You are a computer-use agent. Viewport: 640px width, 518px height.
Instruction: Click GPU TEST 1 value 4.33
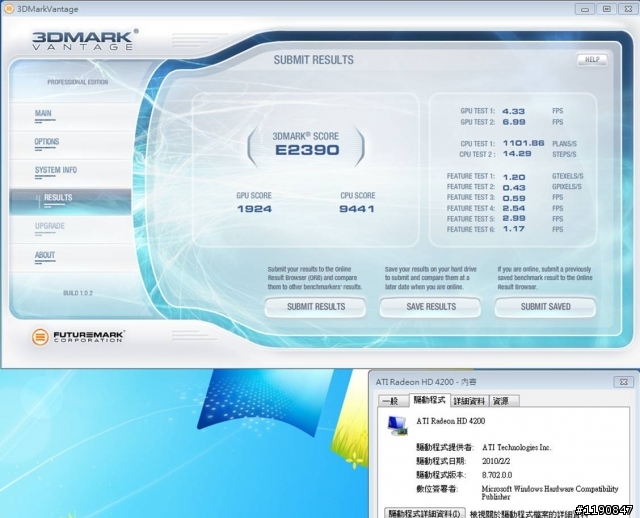513,111
